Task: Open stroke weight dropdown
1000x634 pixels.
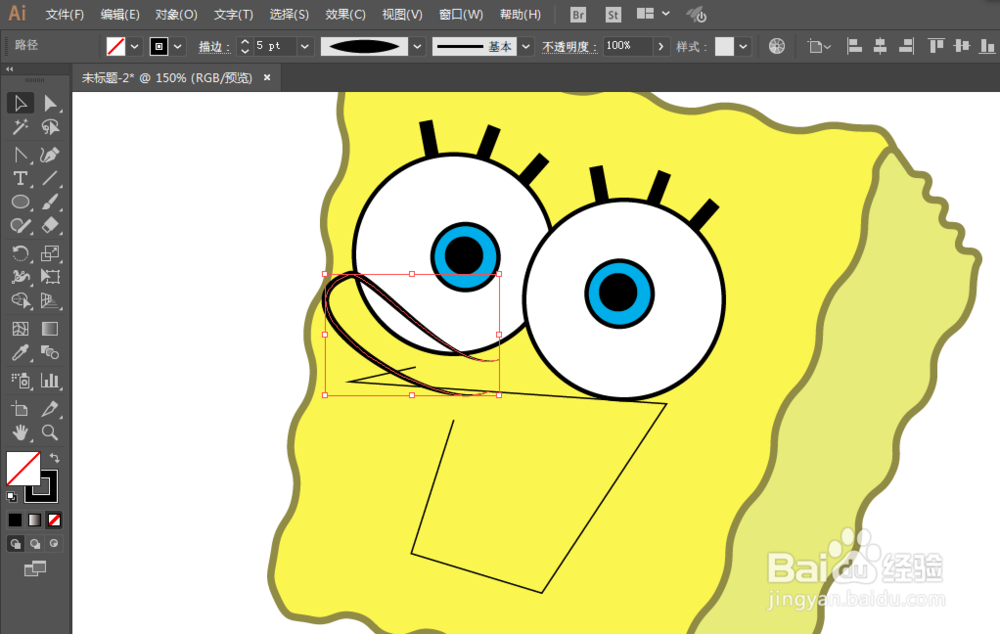Action: coord(305,47)
